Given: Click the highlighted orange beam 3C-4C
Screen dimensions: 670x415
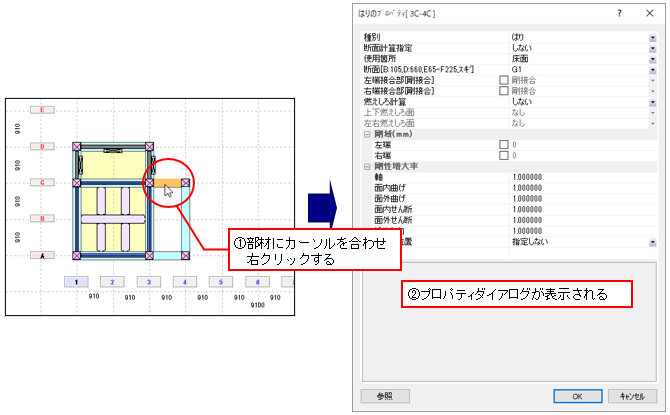Looking at the screenshot, I should (x=168, y=183).
